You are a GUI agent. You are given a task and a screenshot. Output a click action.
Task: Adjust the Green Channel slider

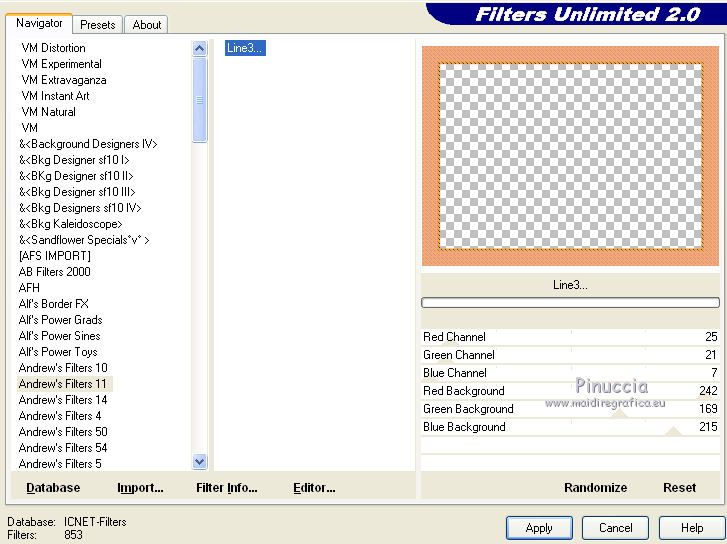click(570, 355)
